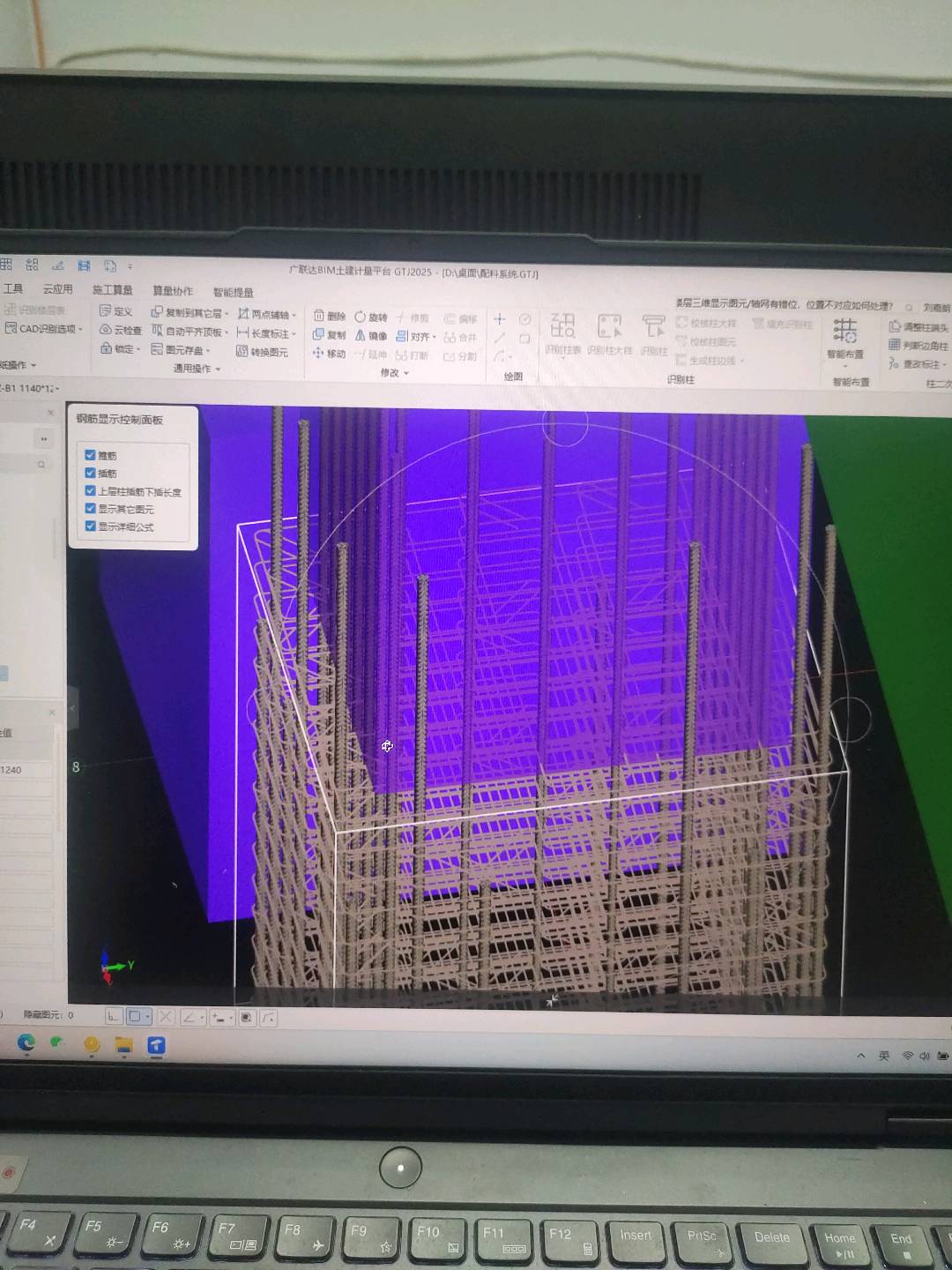Open 复制到其它层 dropdown
The height and width of the screenshot is (1270, 952).
pos(189,312)
